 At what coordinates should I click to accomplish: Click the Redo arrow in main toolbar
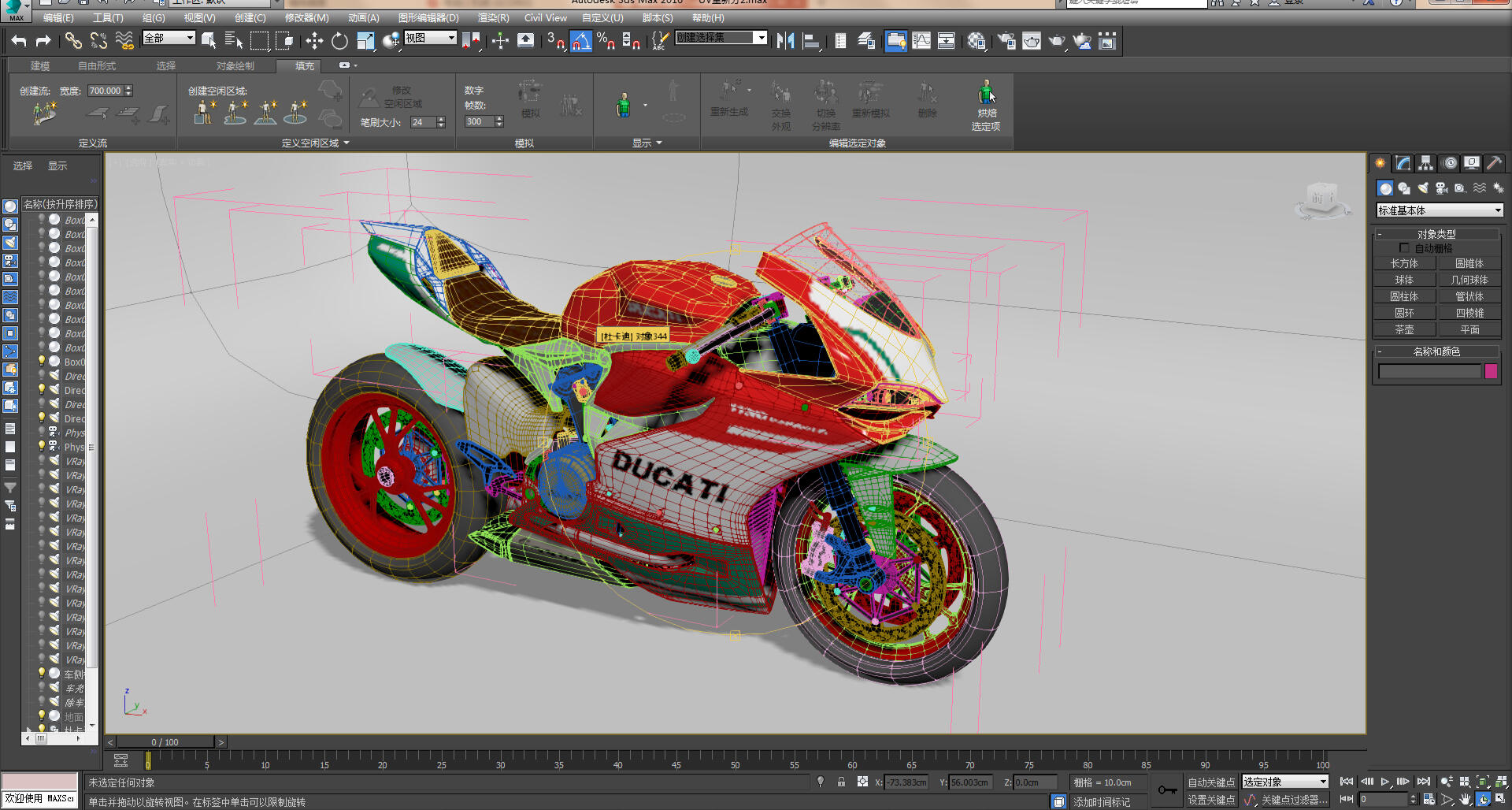[x=43, y=41]
